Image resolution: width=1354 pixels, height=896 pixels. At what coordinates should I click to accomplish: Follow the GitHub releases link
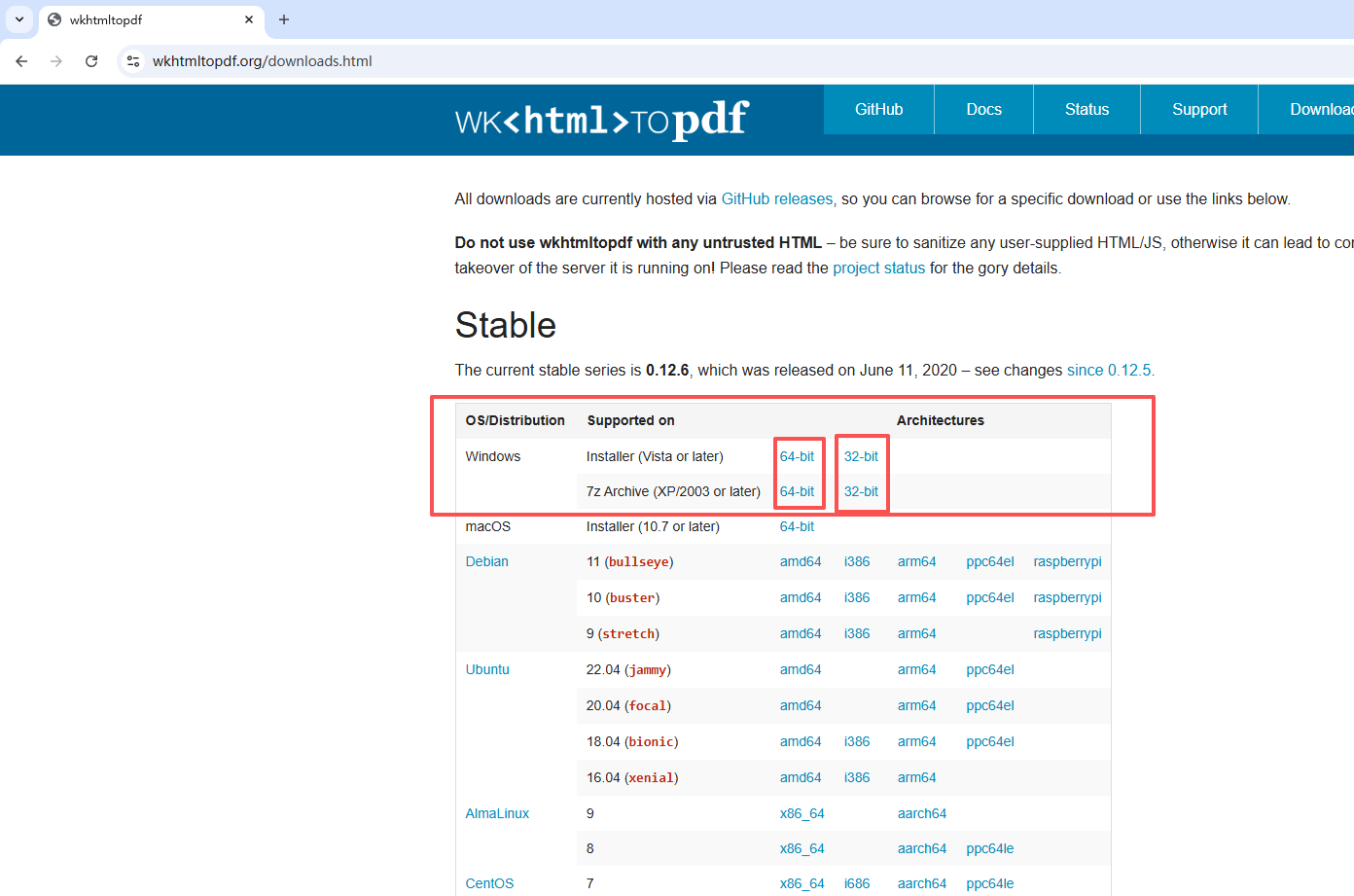[777, 199]
